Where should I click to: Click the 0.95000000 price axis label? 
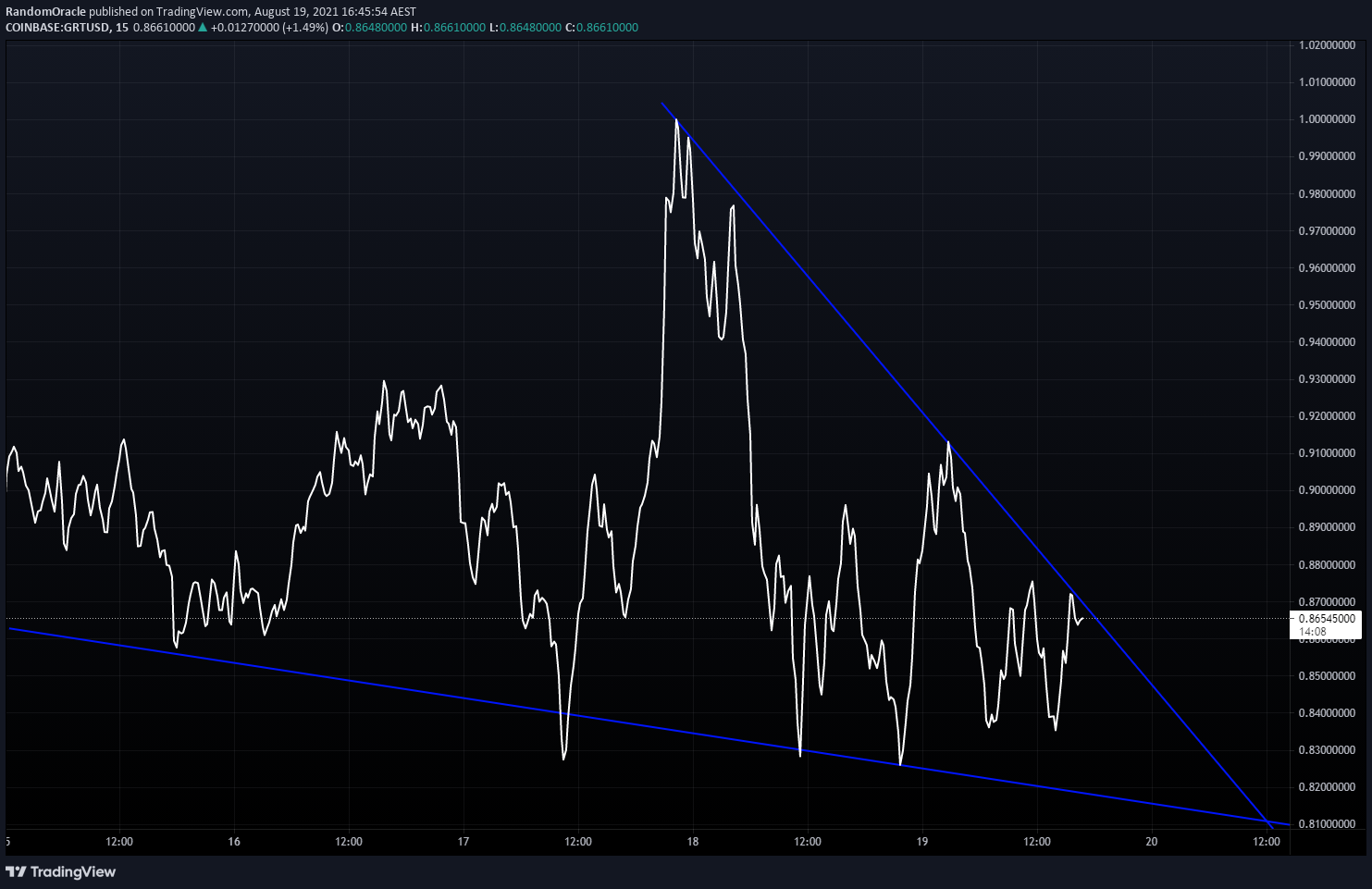1327,305
